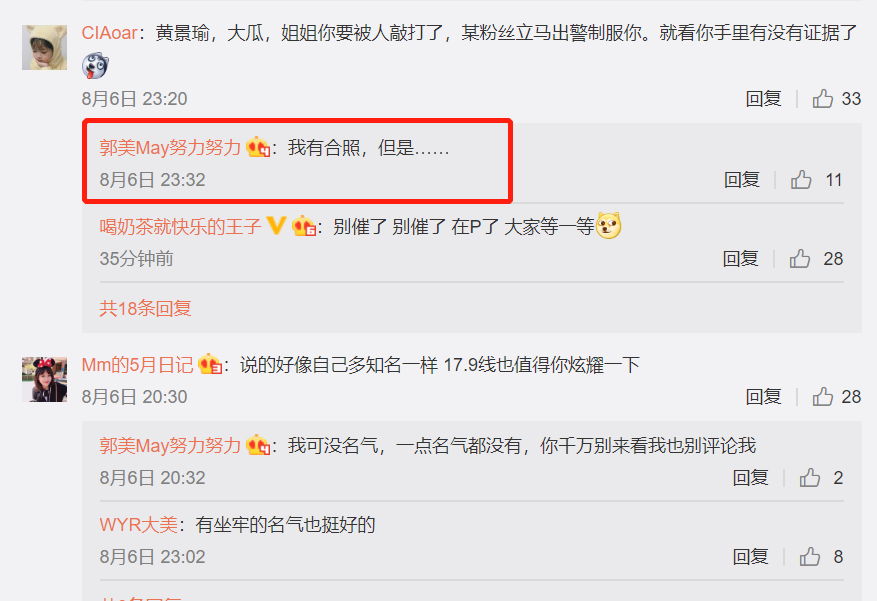Like CIAoar's comment with 33 likes

pos(823,98)
